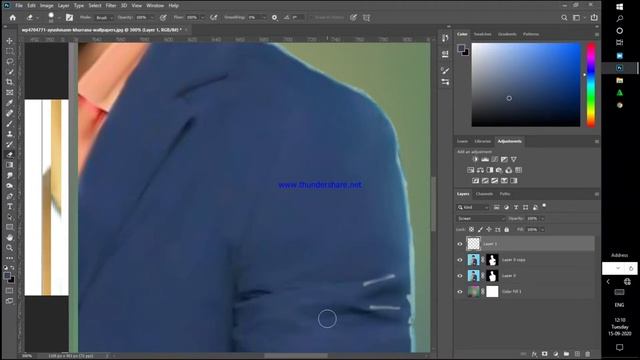Open the layer Fill dropdown arrow
The width and height of the screenshot is (640, 360).
542,230
